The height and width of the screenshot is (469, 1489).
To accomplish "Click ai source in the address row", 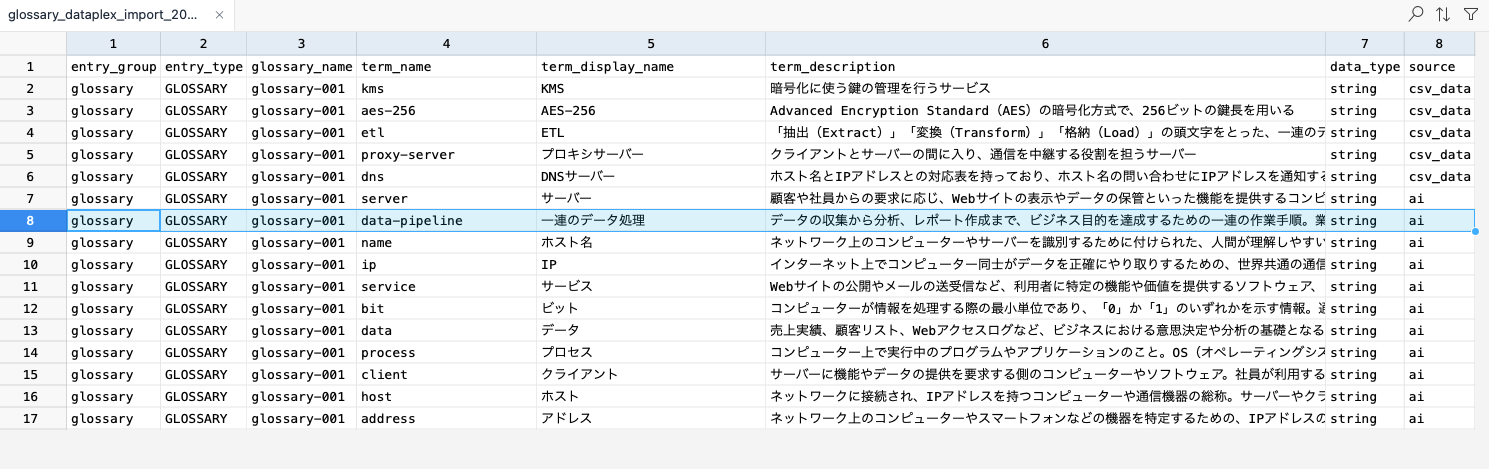I will point(1439,419).
